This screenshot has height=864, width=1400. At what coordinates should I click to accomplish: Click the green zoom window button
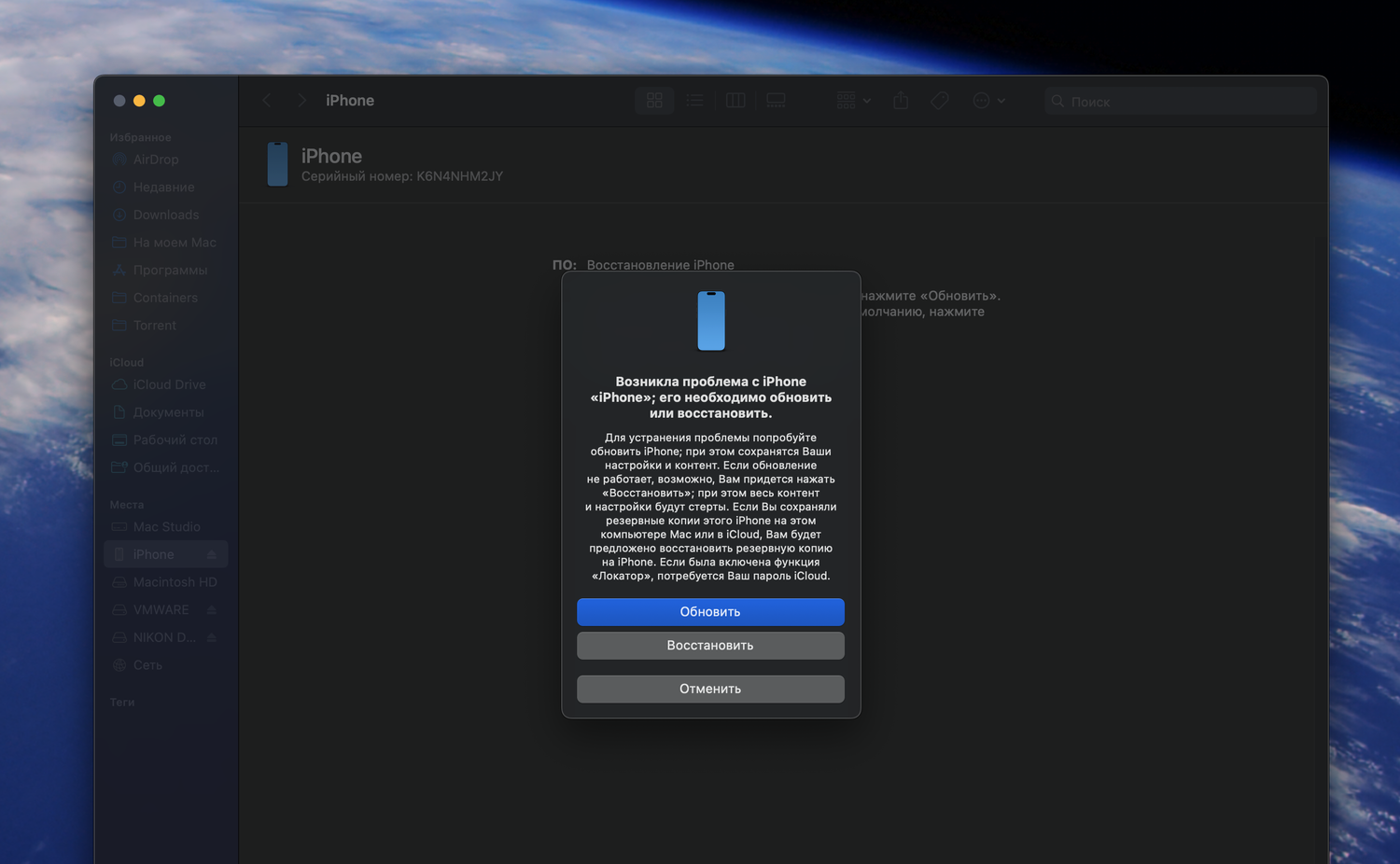pos(160,101)
